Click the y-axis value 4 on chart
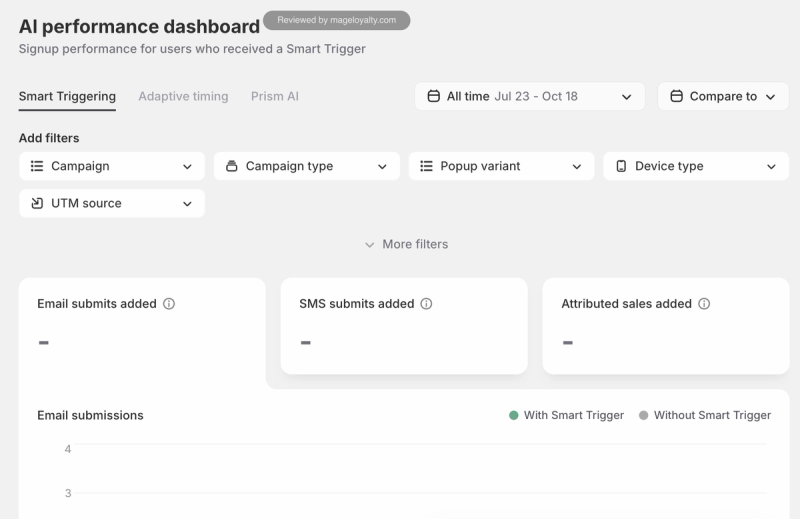Viewport: 800px width, 519px height. coord(67,449)
